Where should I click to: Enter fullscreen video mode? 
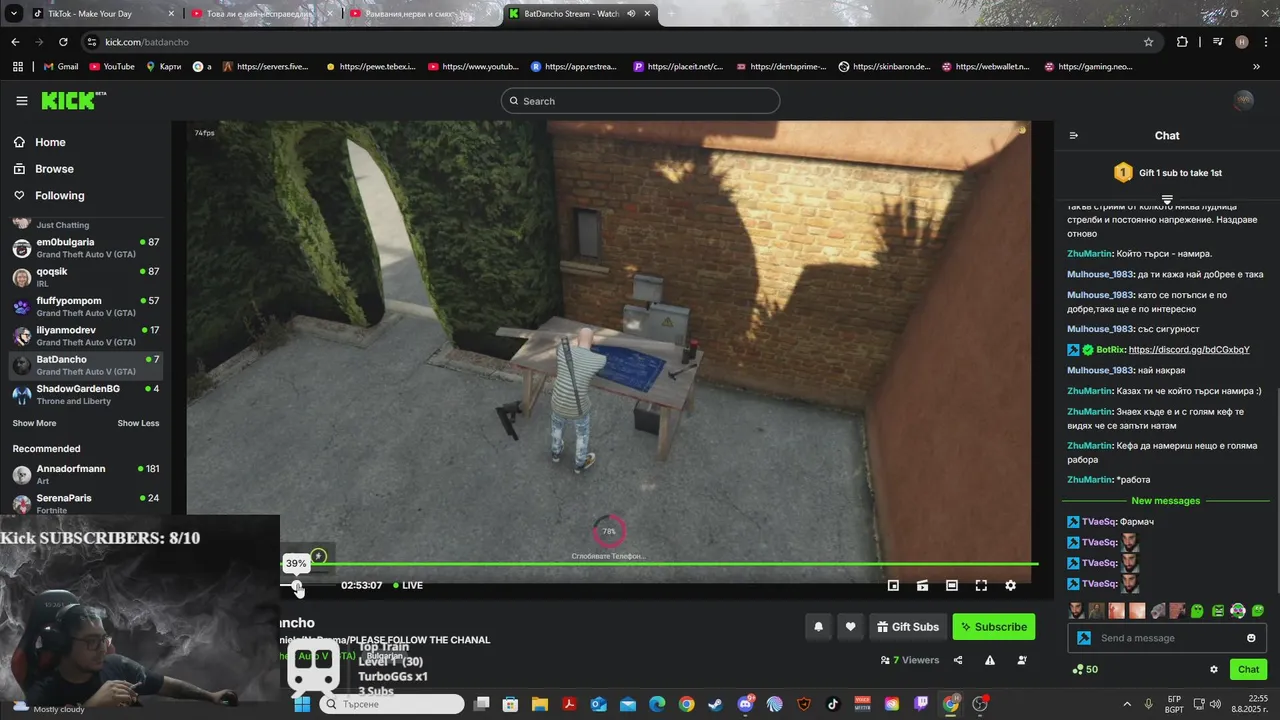coord(981,586)
